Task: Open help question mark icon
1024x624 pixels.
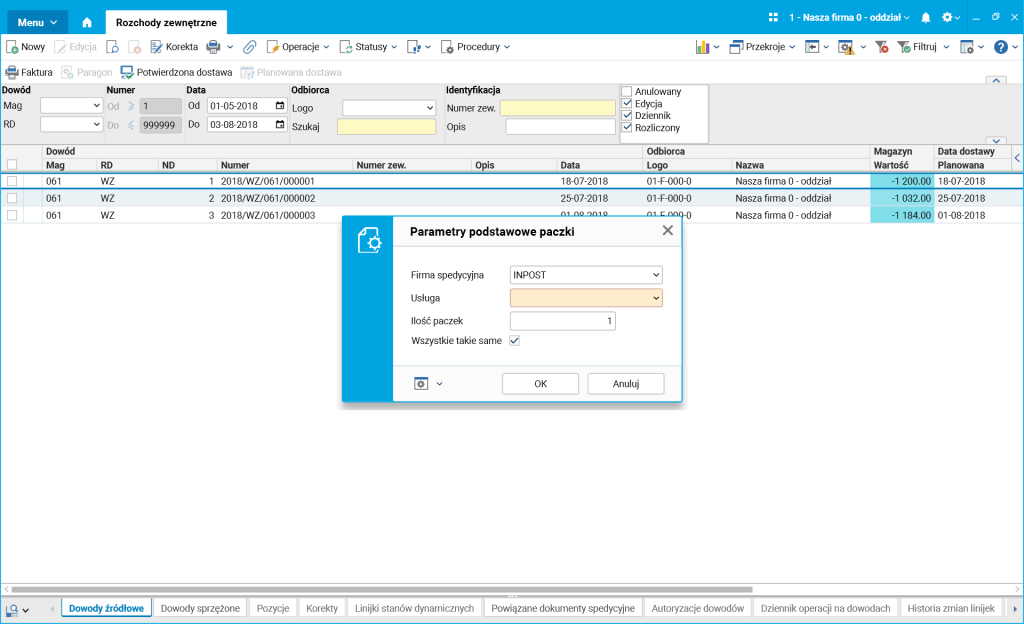Action: pyautogui.click(x=1000, y=47)
